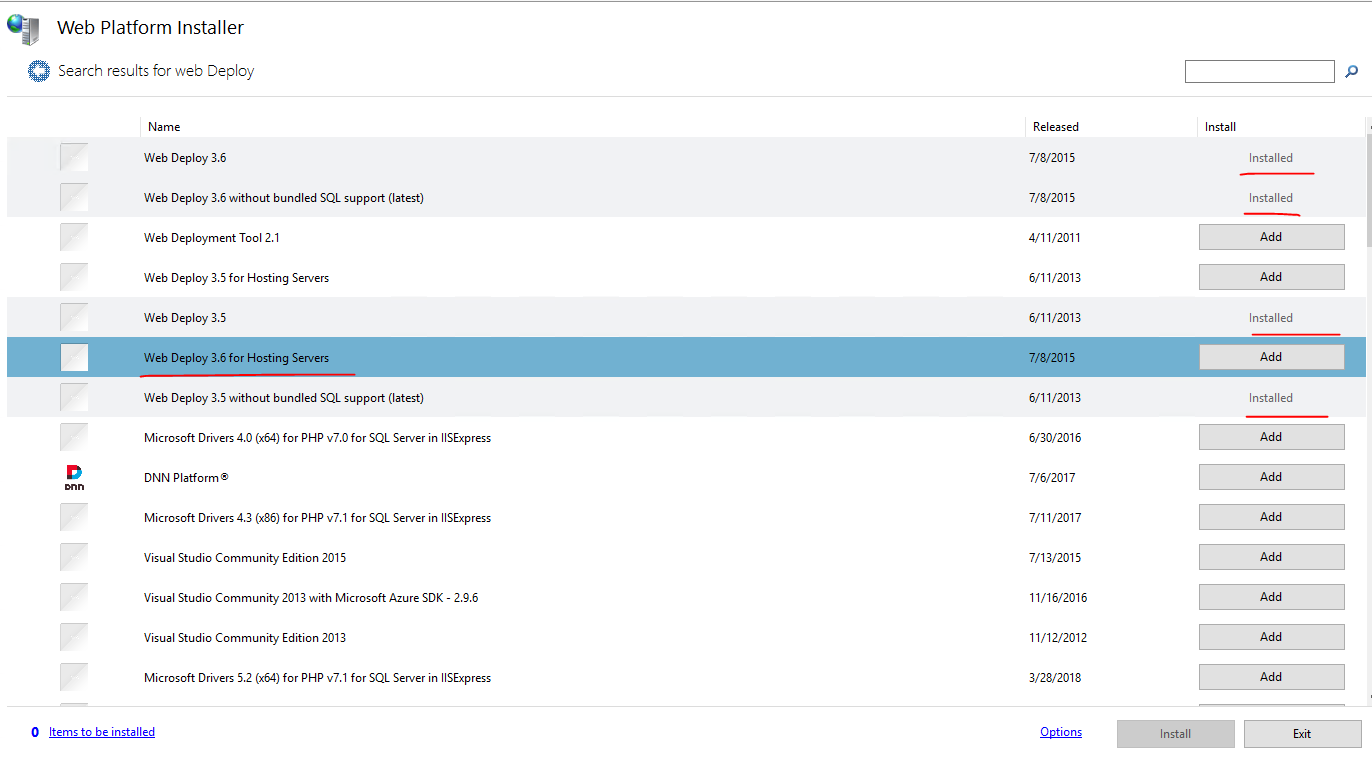
Task: Select the DNN Platform name text
Action: pos(186,478)
